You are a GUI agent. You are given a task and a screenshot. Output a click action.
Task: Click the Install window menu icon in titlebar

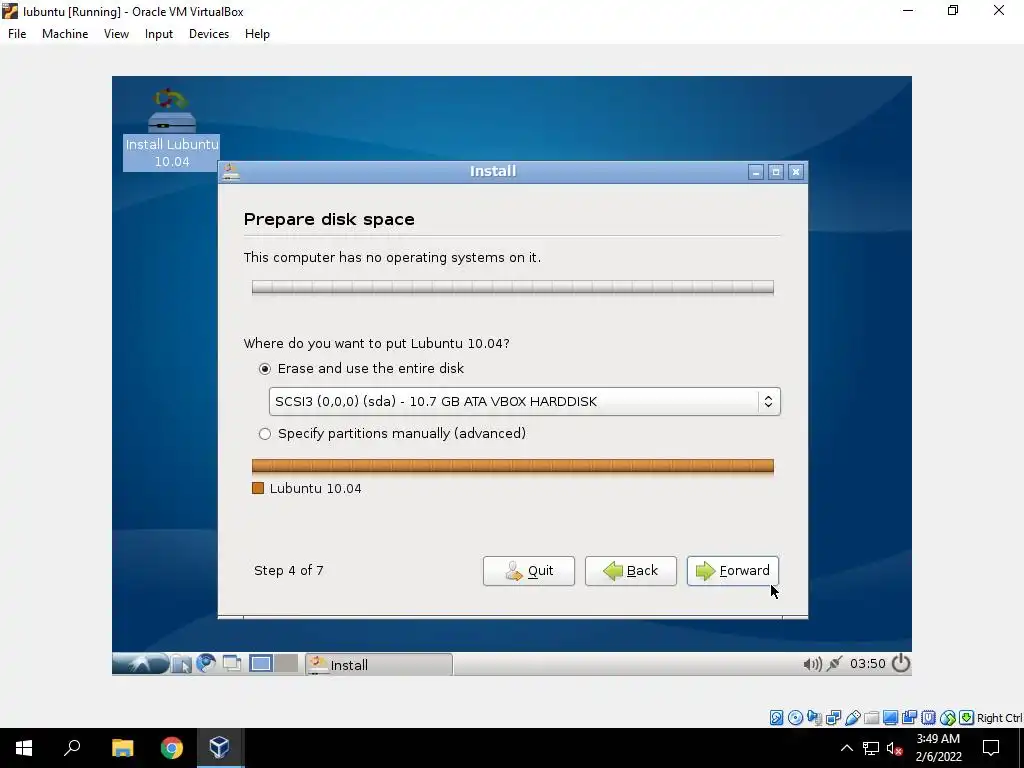click(x=231, y=172)
